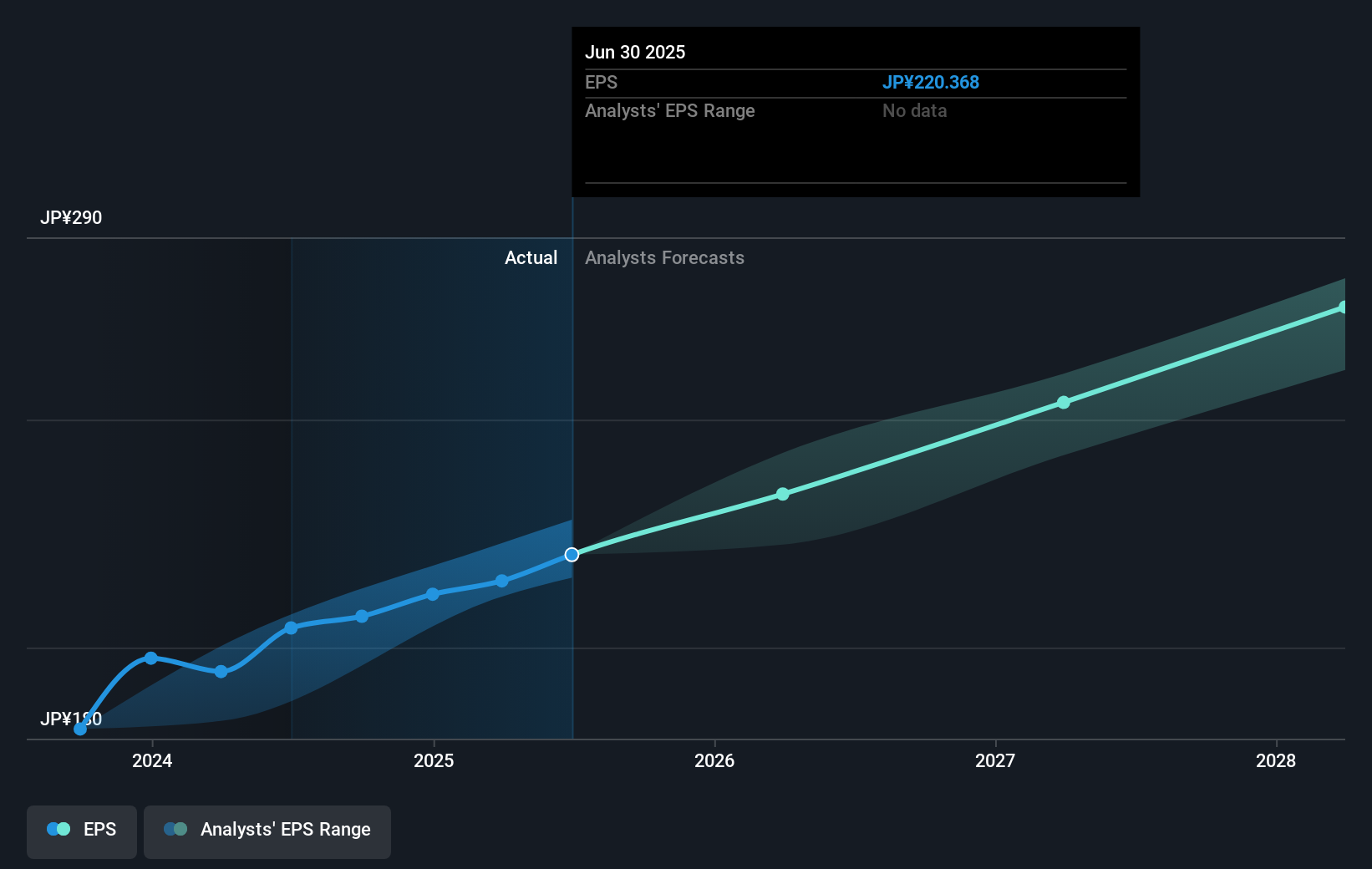The image size is (1372, 869).
Task: Select the highlighted Jun 2025 data point
Action: pyautogui.click(x=572, y=554)
